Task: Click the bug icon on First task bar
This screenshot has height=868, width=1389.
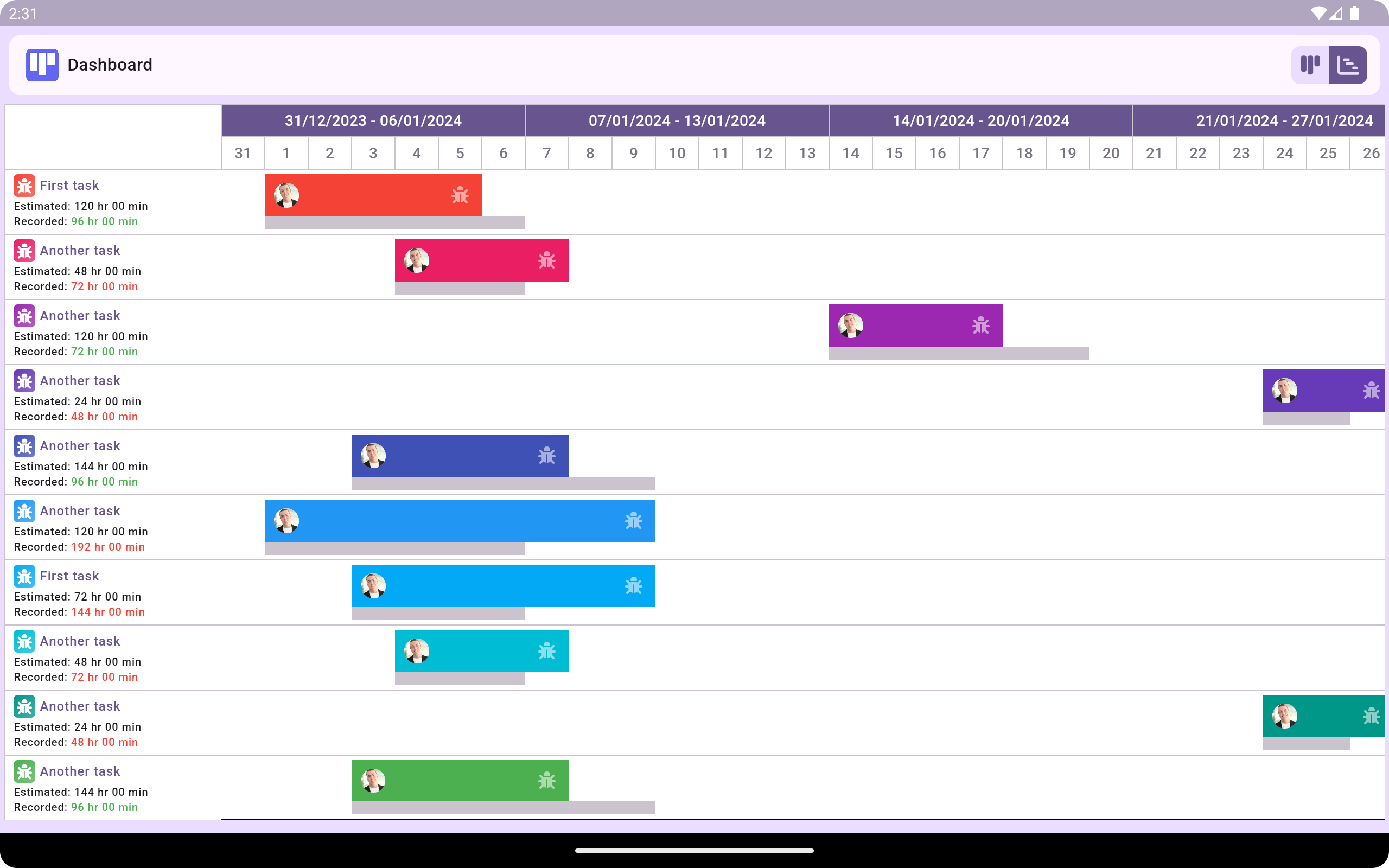Action: [x=459, y=195]
